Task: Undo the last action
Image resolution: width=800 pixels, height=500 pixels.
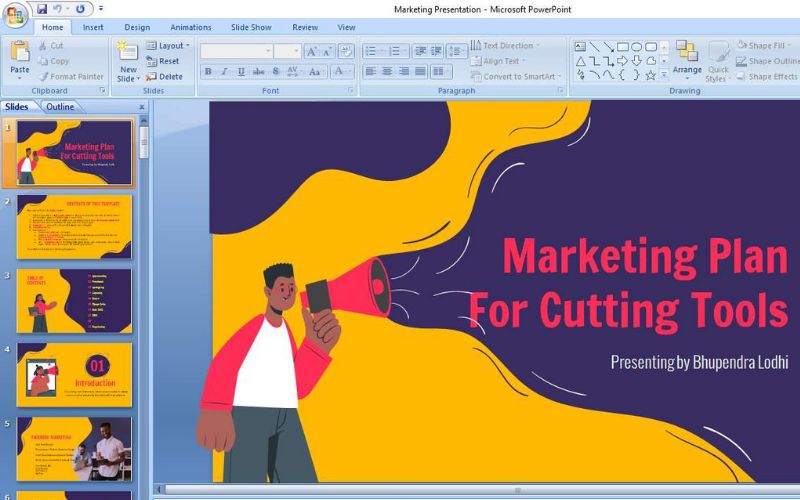Action: click(58, 9)
